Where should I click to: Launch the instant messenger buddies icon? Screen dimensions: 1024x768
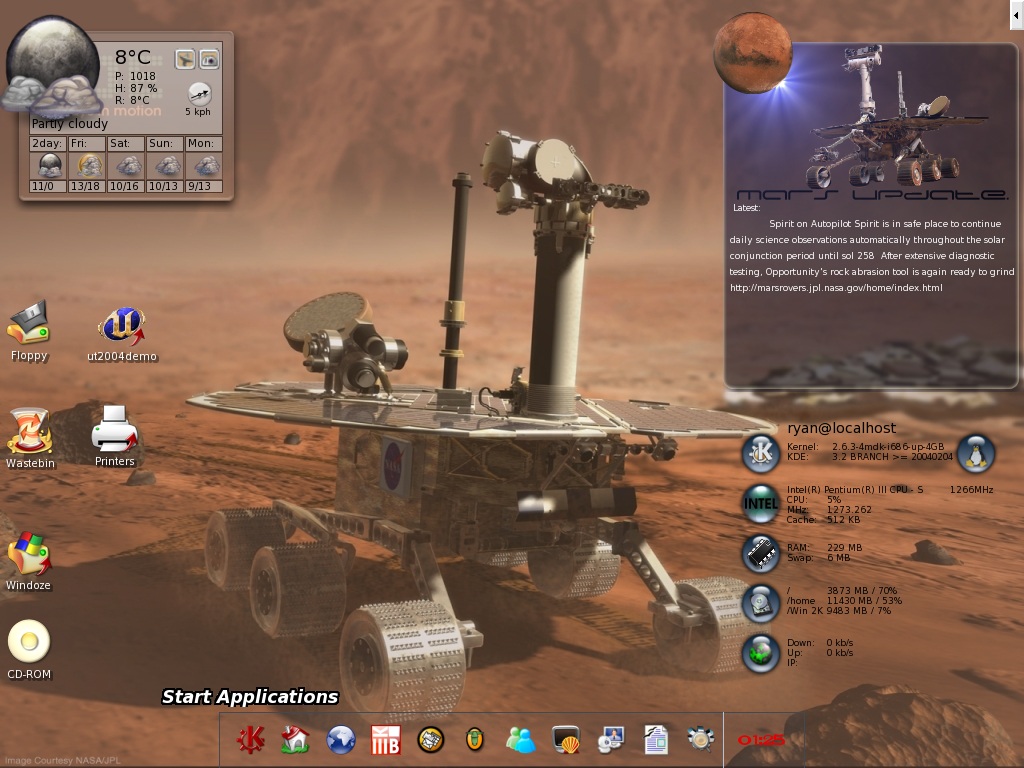[x=520, y=739]
